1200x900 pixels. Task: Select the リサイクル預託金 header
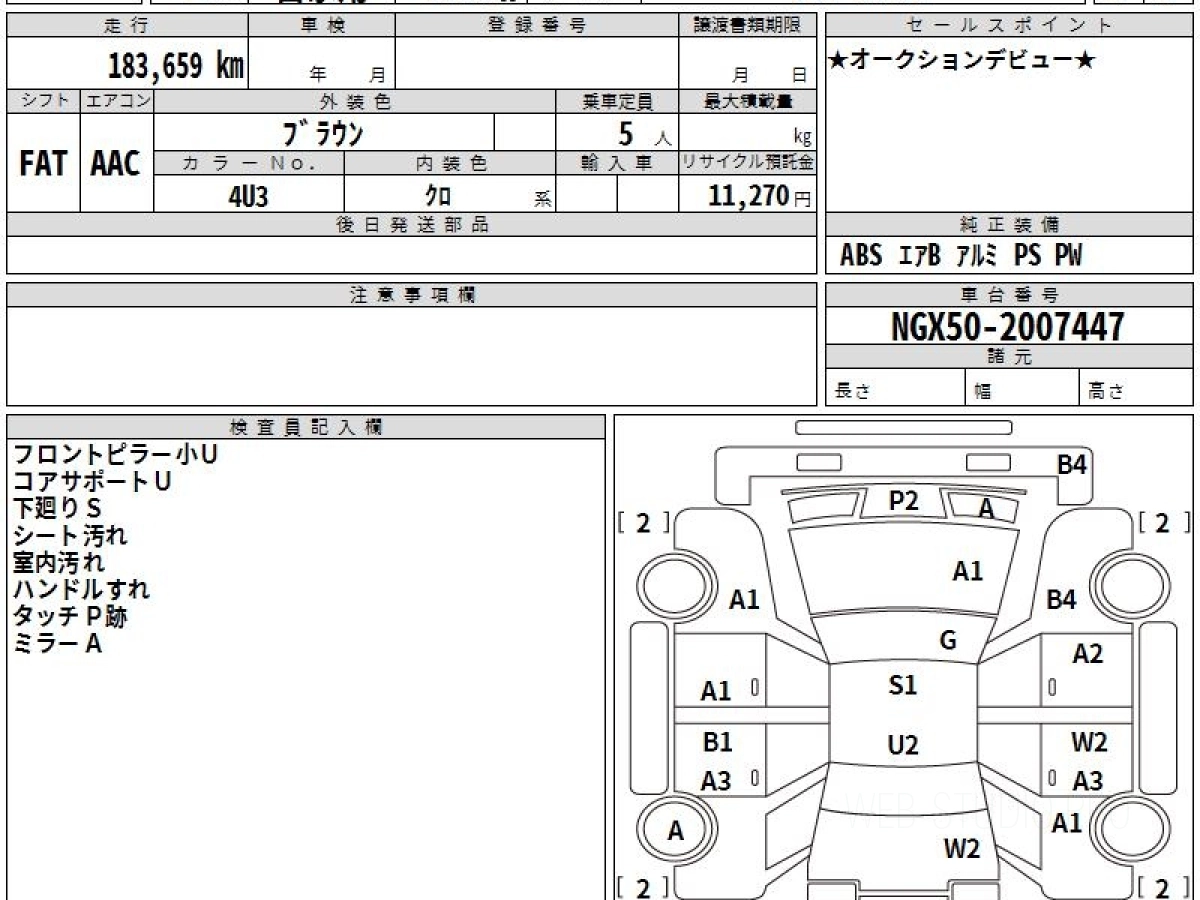coord(748,163)
